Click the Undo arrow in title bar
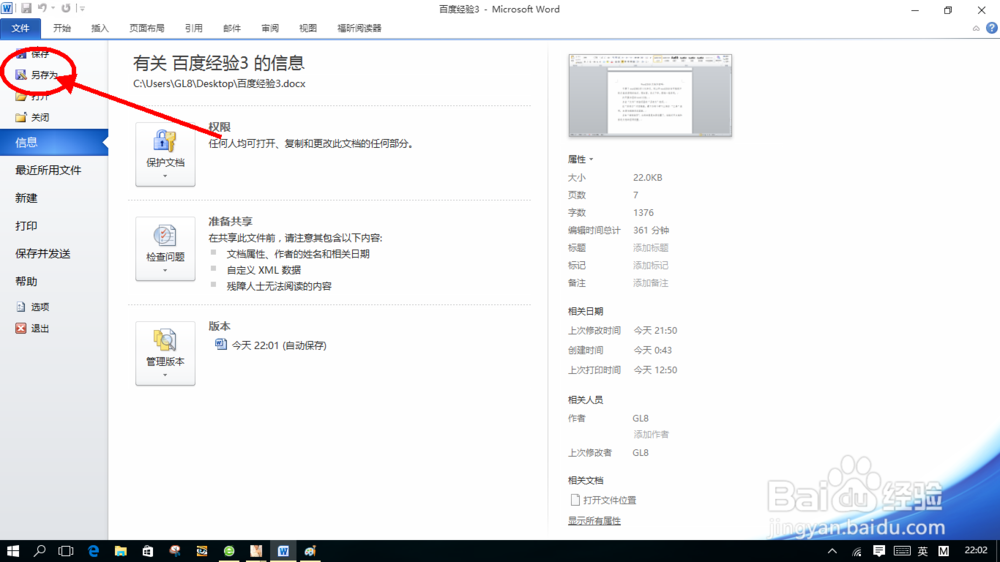1000x562 pixels. click(42, 8)
